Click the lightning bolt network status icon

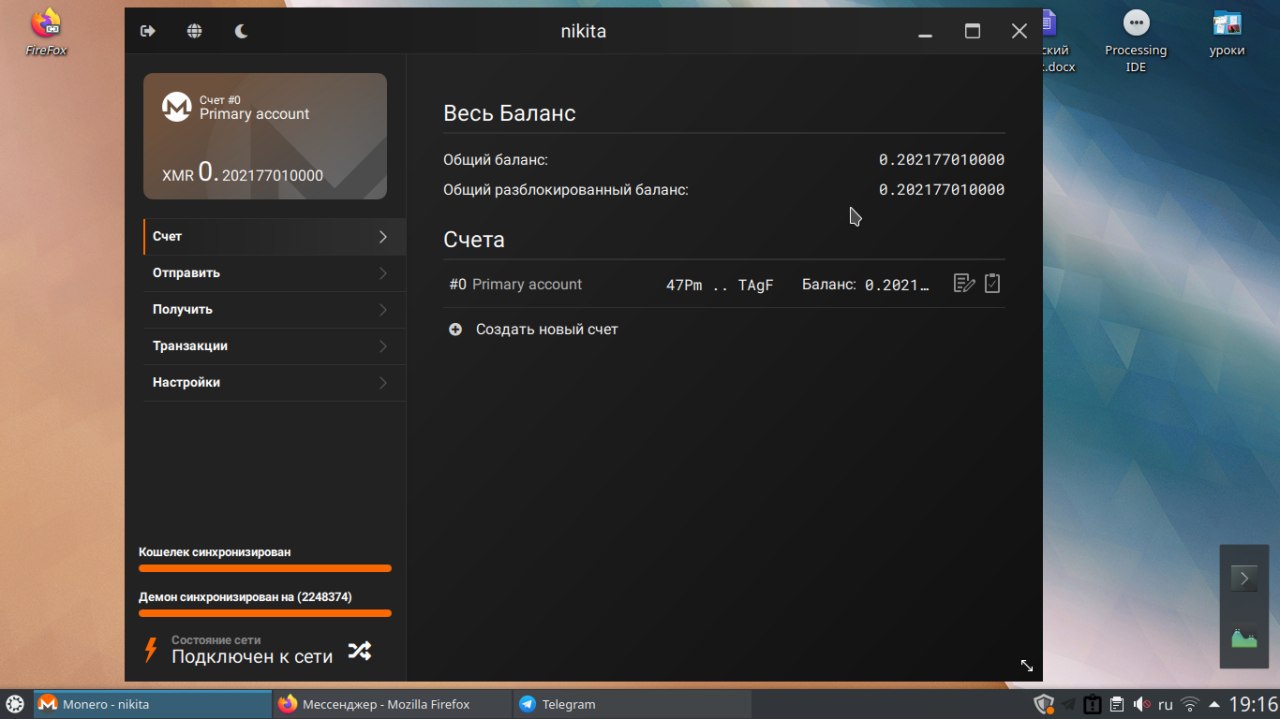pos(151,650)
